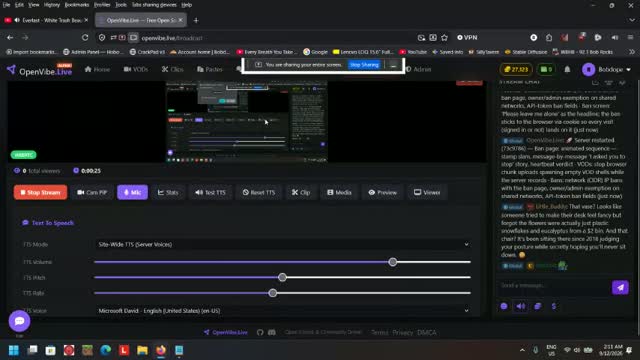Screen dimensions: 640x360
Task: Toggle the stream Preview button
Action: point(382,192)
